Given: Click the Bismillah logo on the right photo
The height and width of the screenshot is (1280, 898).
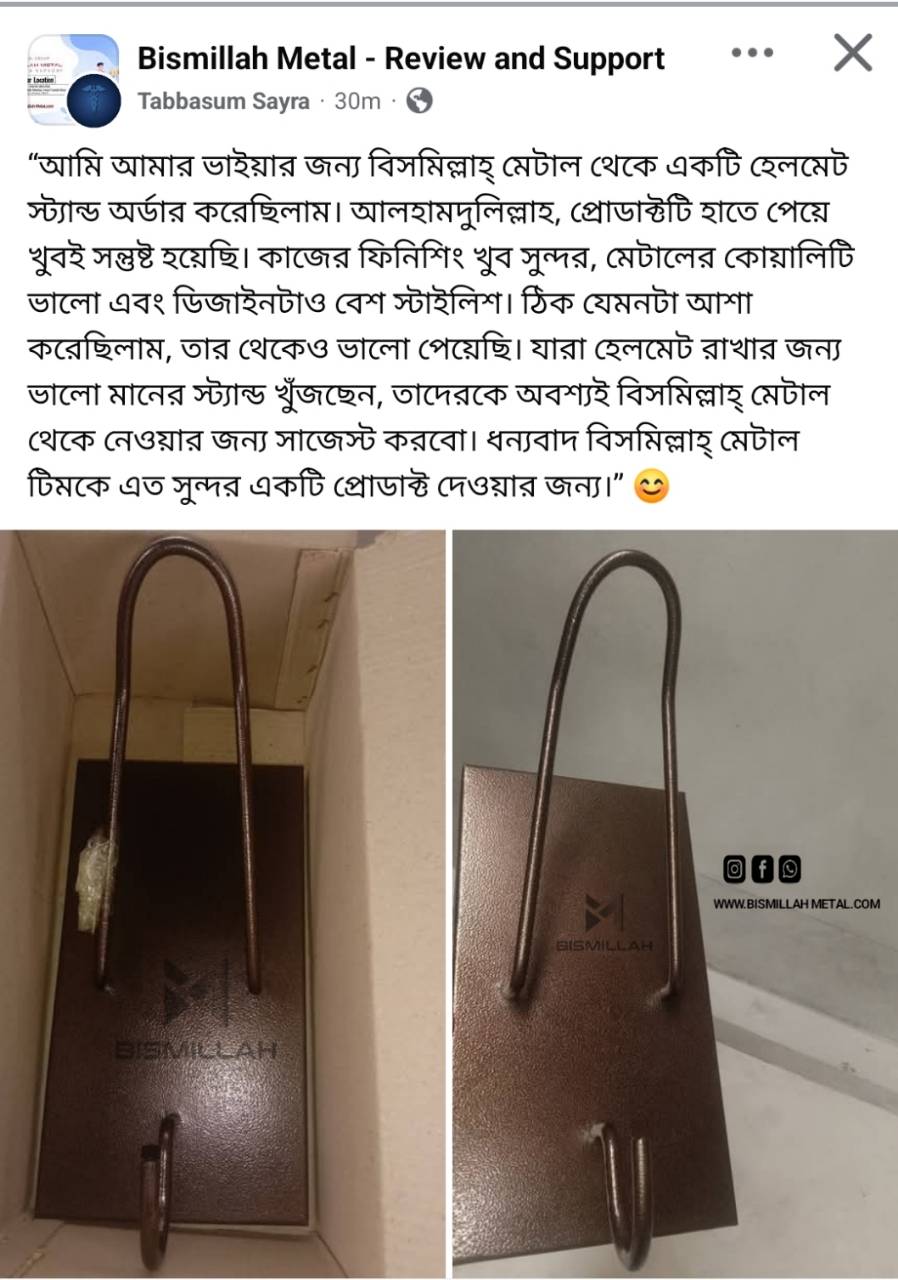Looking at the screenshot, I should [x=604, y=923].
